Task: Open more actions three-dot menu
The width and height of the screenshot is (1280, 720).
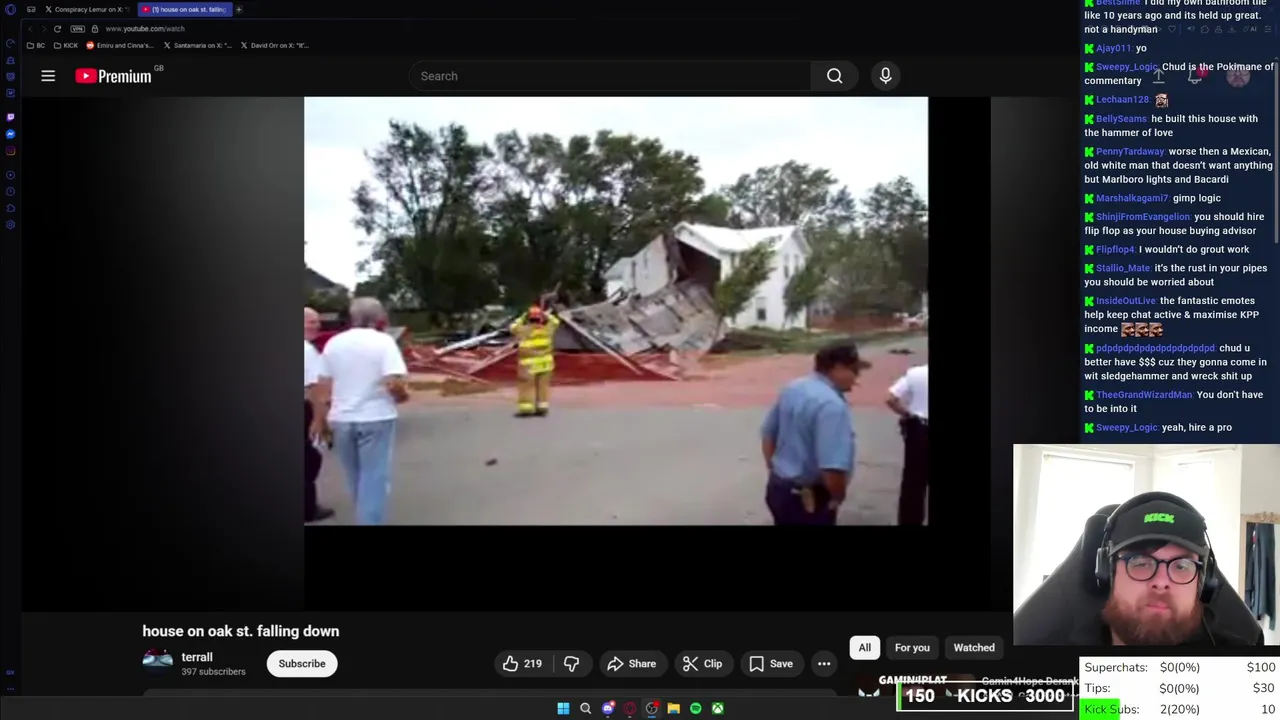Action: 824,663
